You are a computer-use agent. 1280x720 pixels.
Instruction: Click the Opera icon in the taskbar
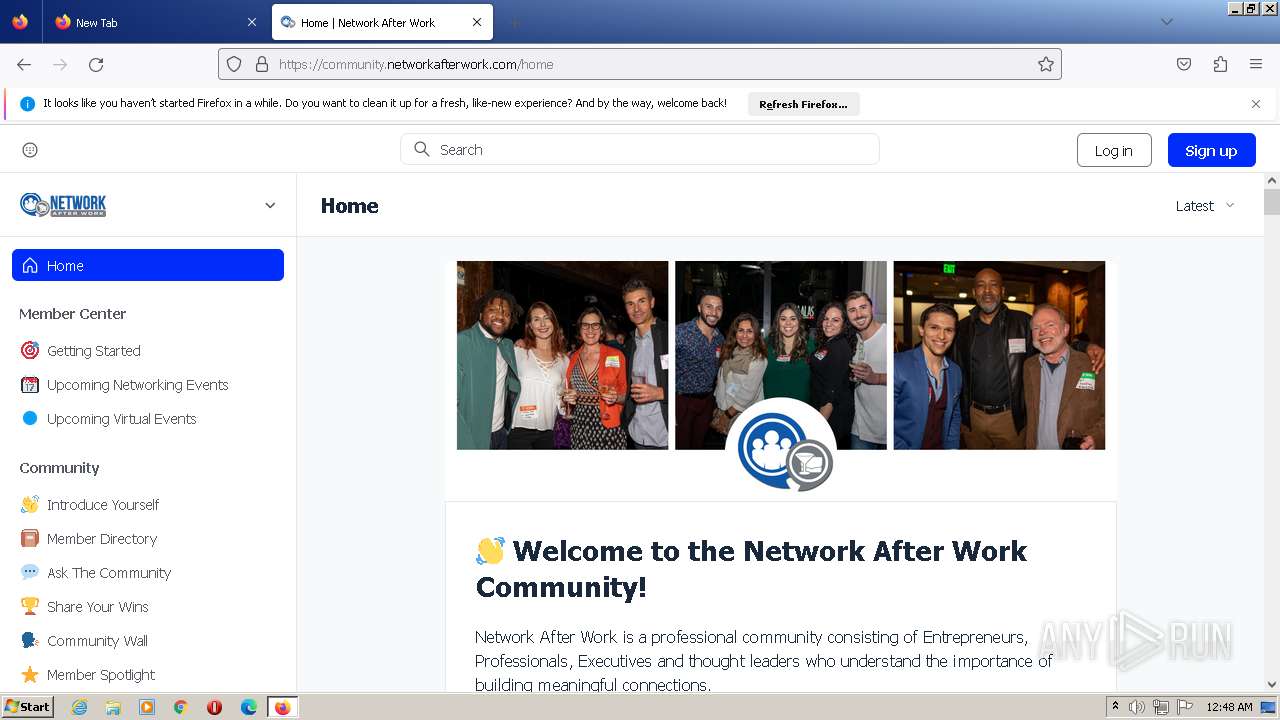214,707
